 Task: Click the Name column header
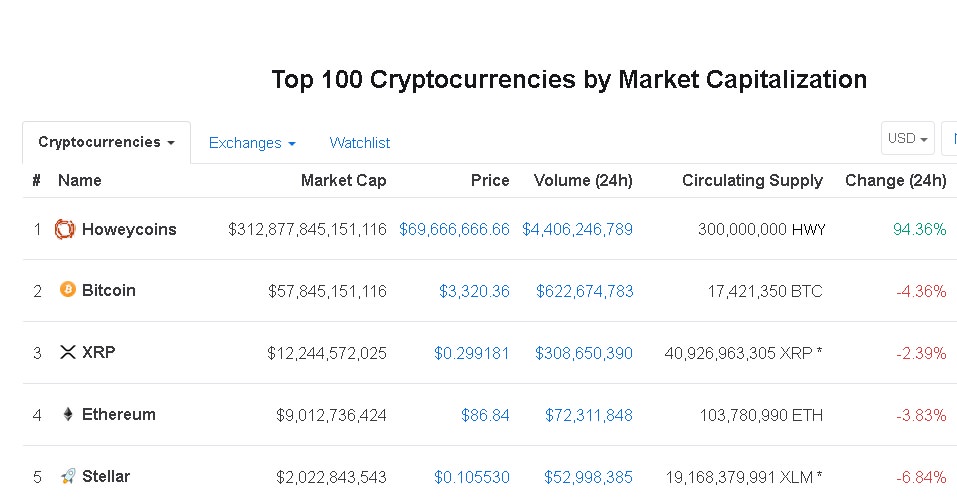pyautogui.click(x=80, y=181)
